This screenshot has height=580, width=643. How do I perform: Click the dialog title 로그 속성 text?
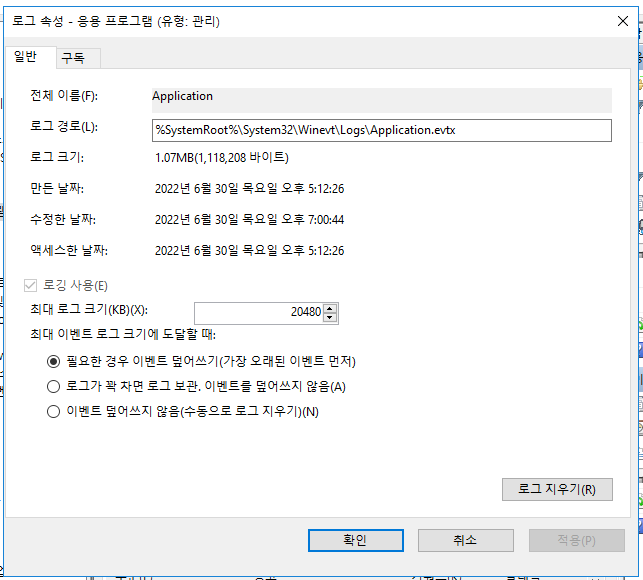pos(116,21)
